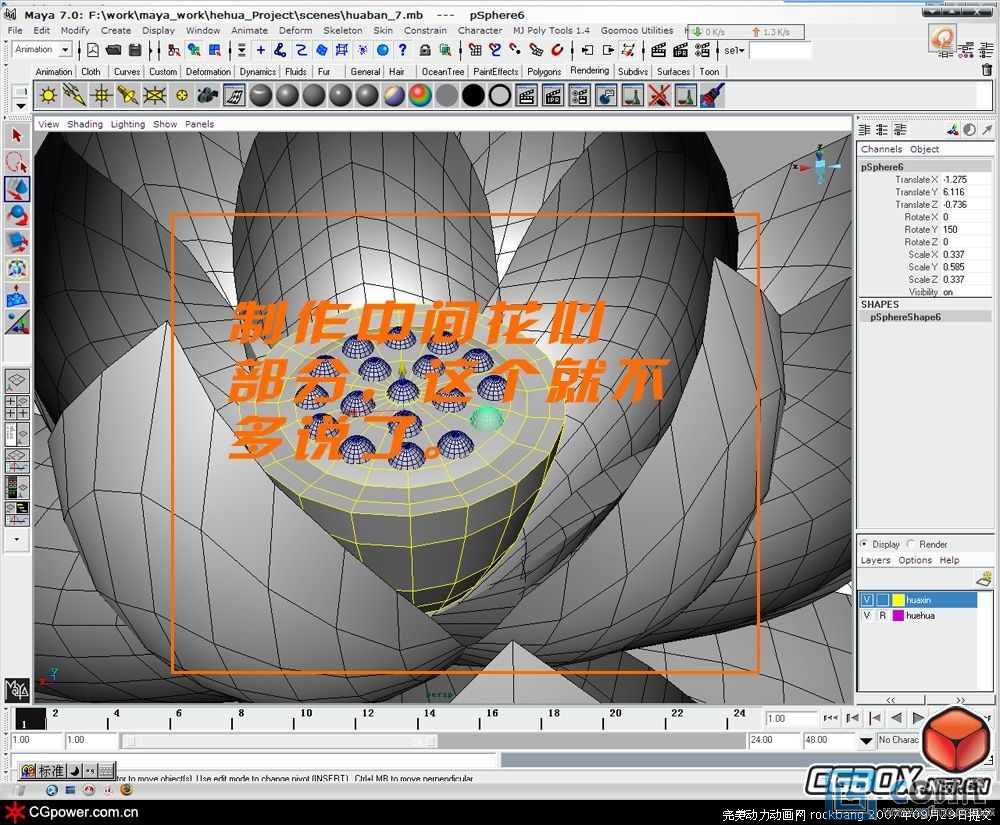Image resolution: width=1000 pixels, height=825 pixels.
Task: Switch to the Polygons shelf tab
Action: point(544,72)
